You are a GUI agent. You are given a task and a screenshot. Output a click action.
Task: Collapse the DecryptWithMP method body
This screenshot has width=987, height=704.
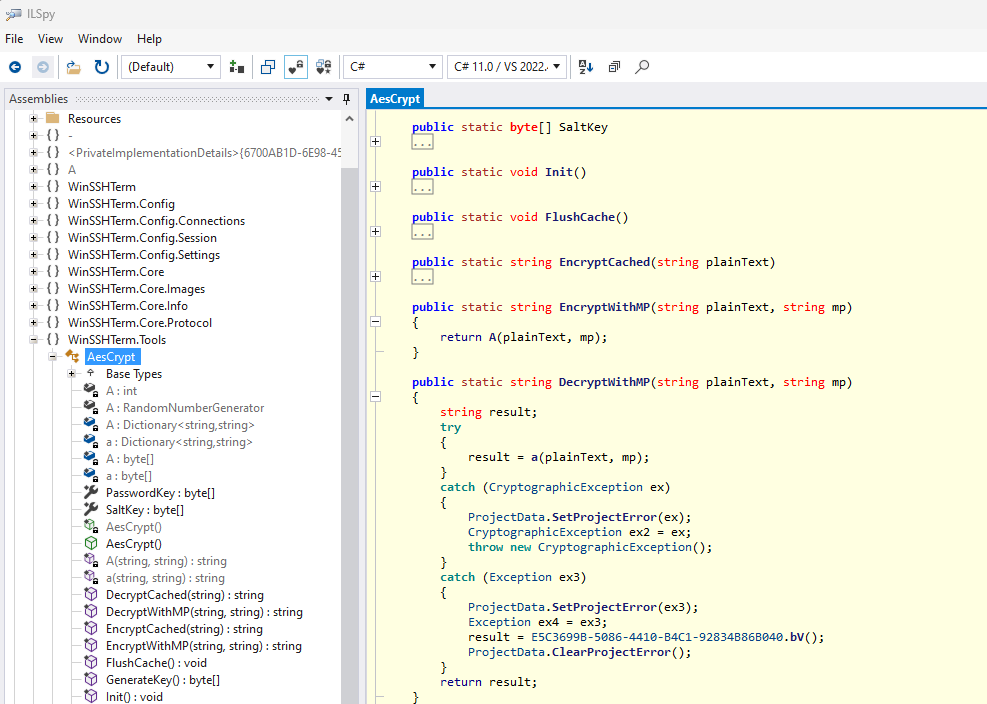coord(376,397)
